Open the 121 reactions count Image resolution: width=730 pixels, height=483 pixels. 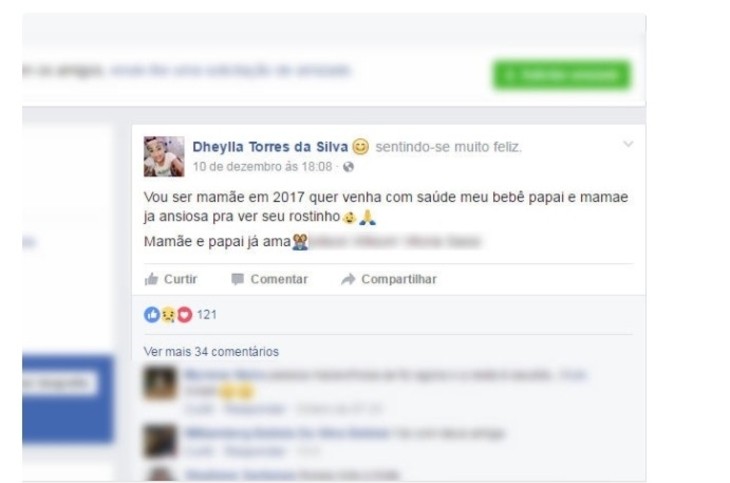[207, 315]
